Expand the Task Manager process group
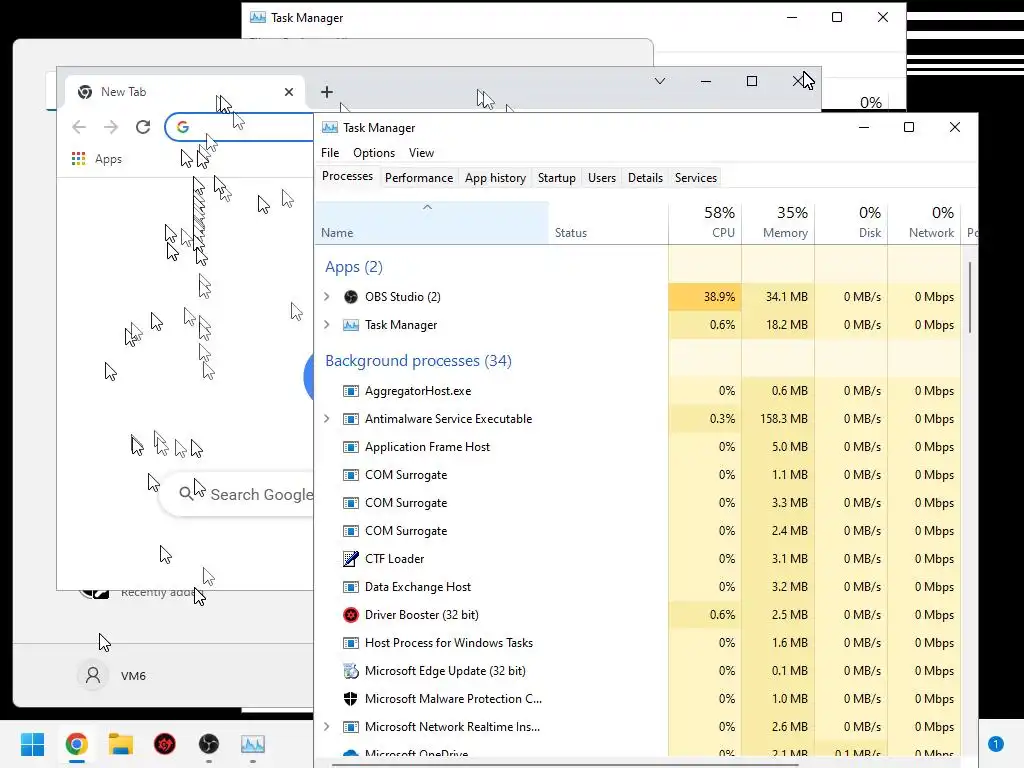 (x=327, y=325)
